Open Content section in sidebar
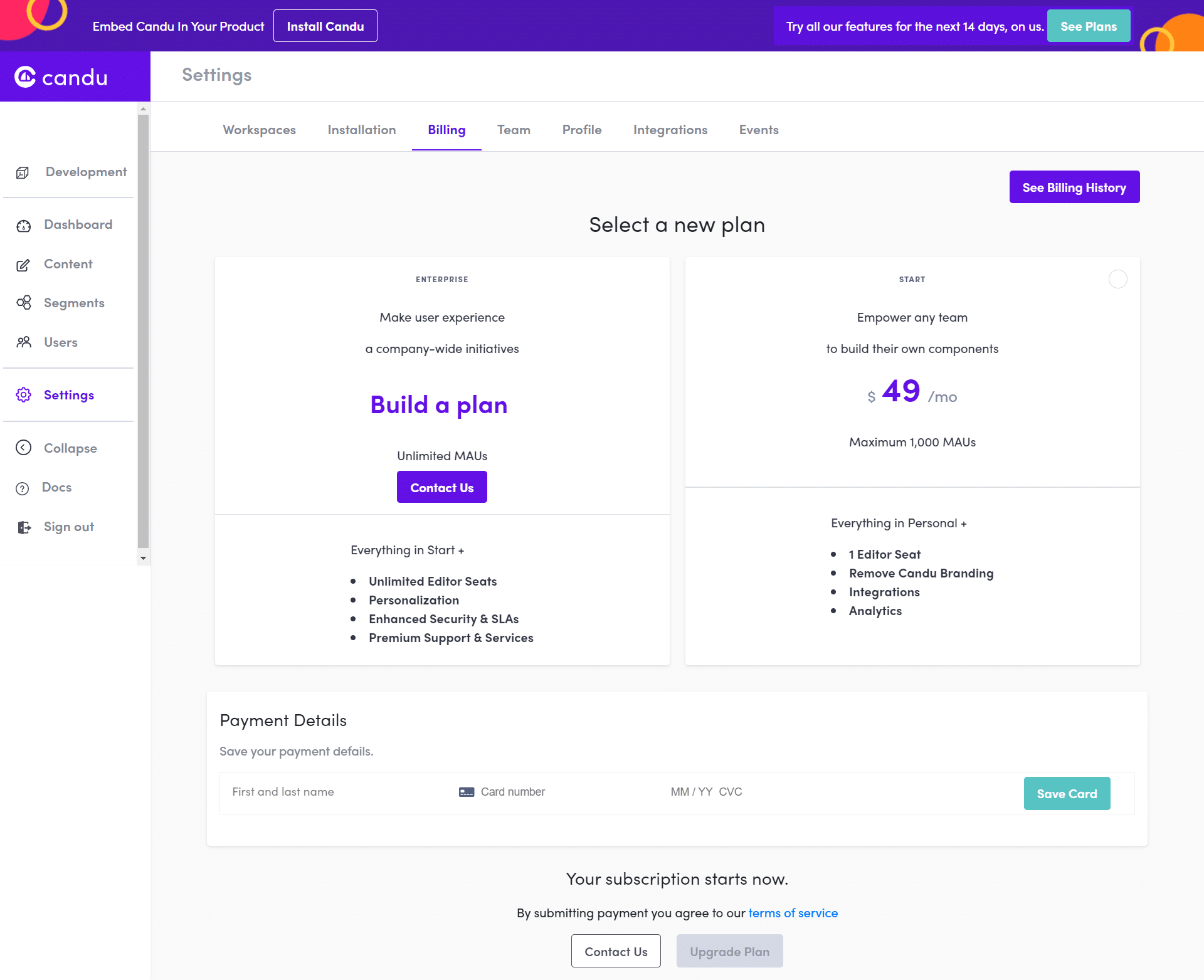Image resolution: width=1204 pixels, height=980 pixels. [x=68, y=263]
